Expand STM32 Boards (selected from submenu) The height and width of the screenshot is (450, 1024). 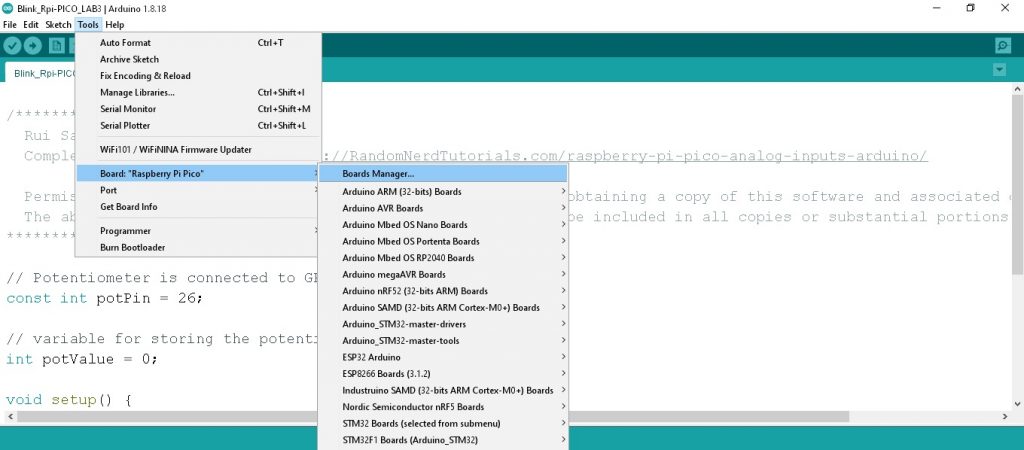(443, 423)
